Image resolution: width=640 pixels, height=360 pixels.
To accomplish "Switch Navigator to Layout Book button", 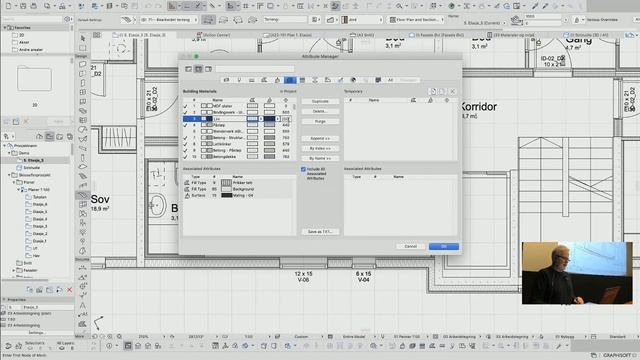I will [x=60, y=136].
